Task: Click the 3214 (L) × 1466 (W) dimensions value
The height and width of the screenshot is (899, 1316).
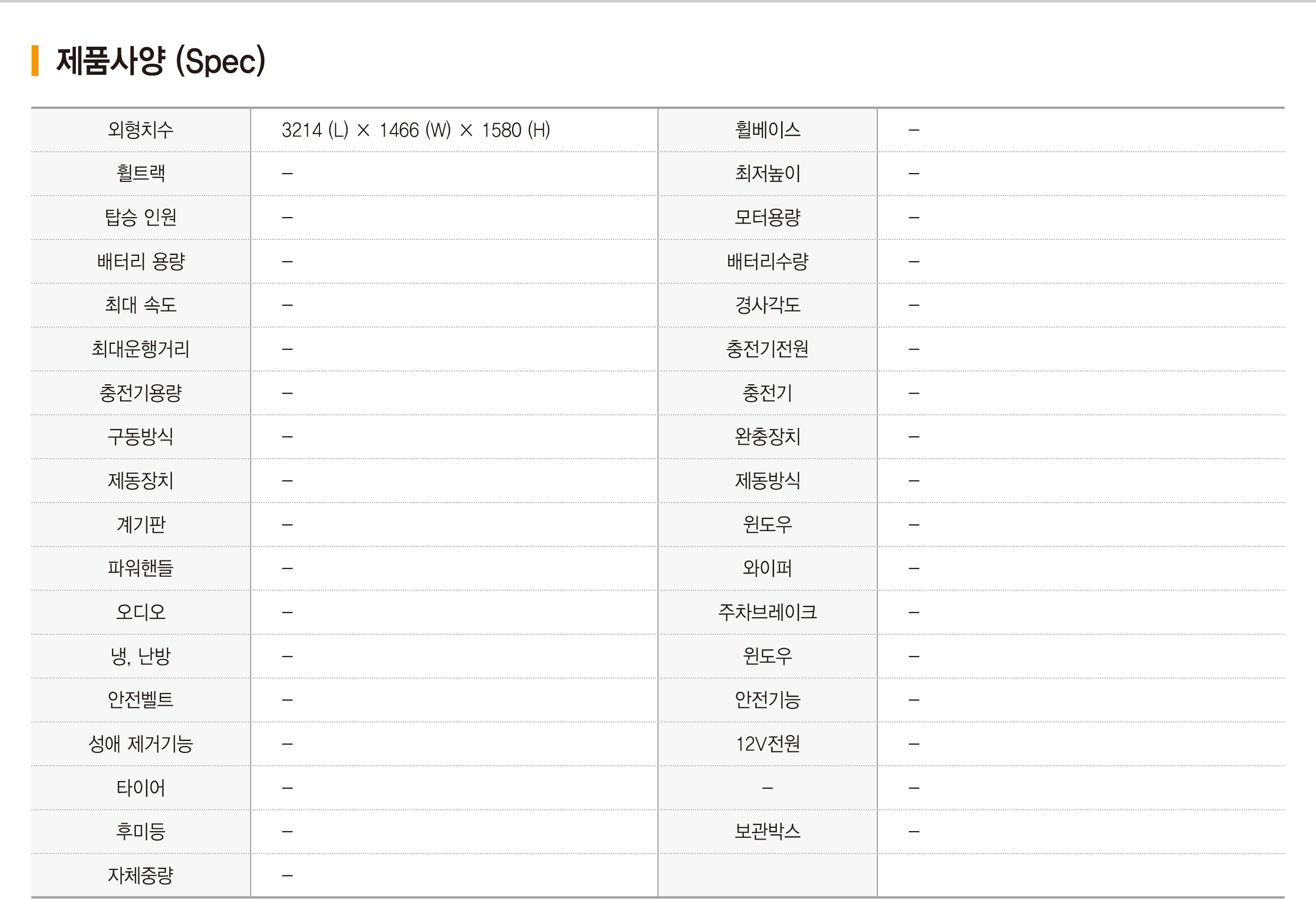Action: tap(415, 129)
